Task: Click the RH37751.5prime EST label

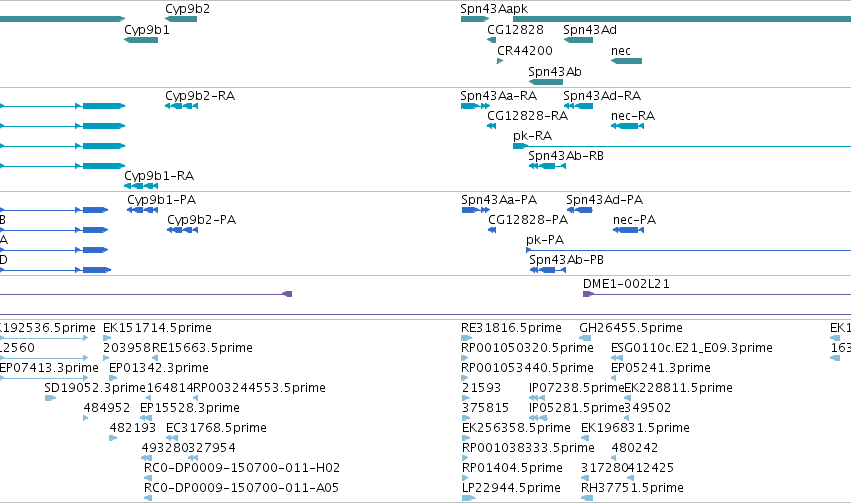Action: 632,488
